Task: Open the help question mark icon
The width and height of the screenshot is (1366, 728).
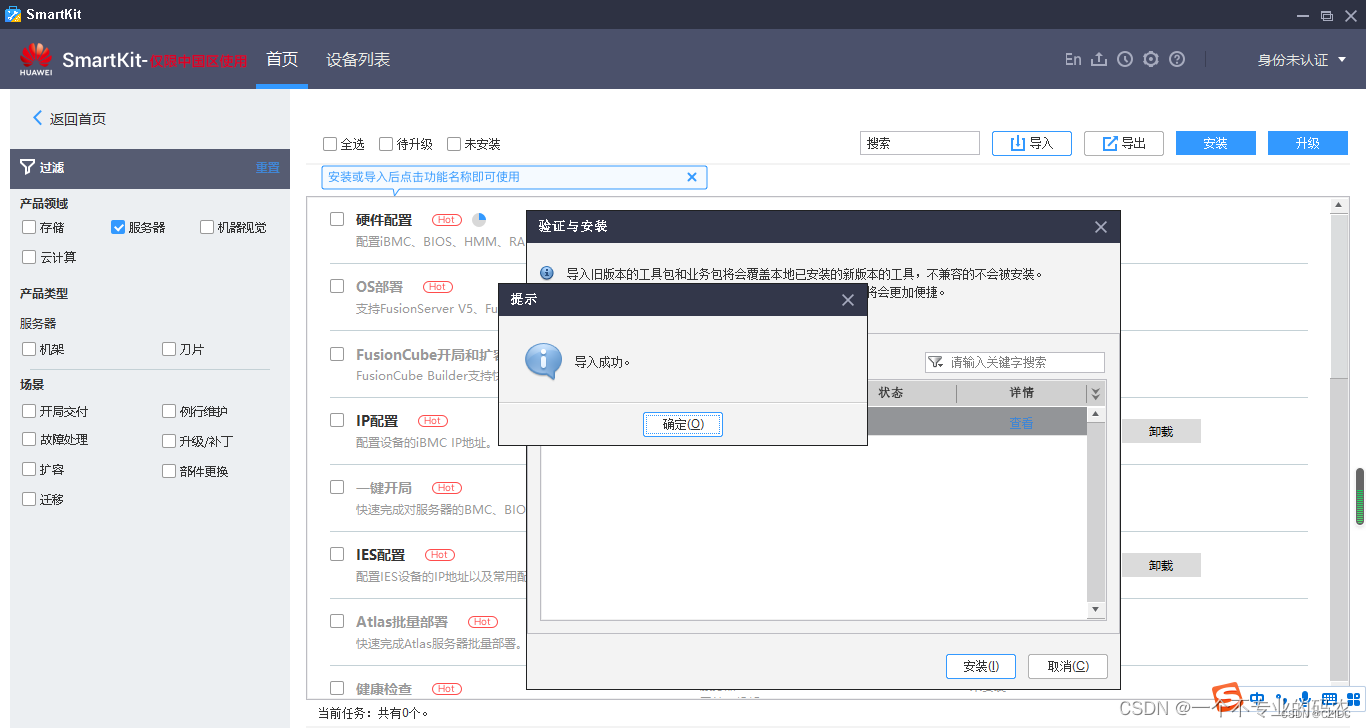Action: pos(1177,60)
